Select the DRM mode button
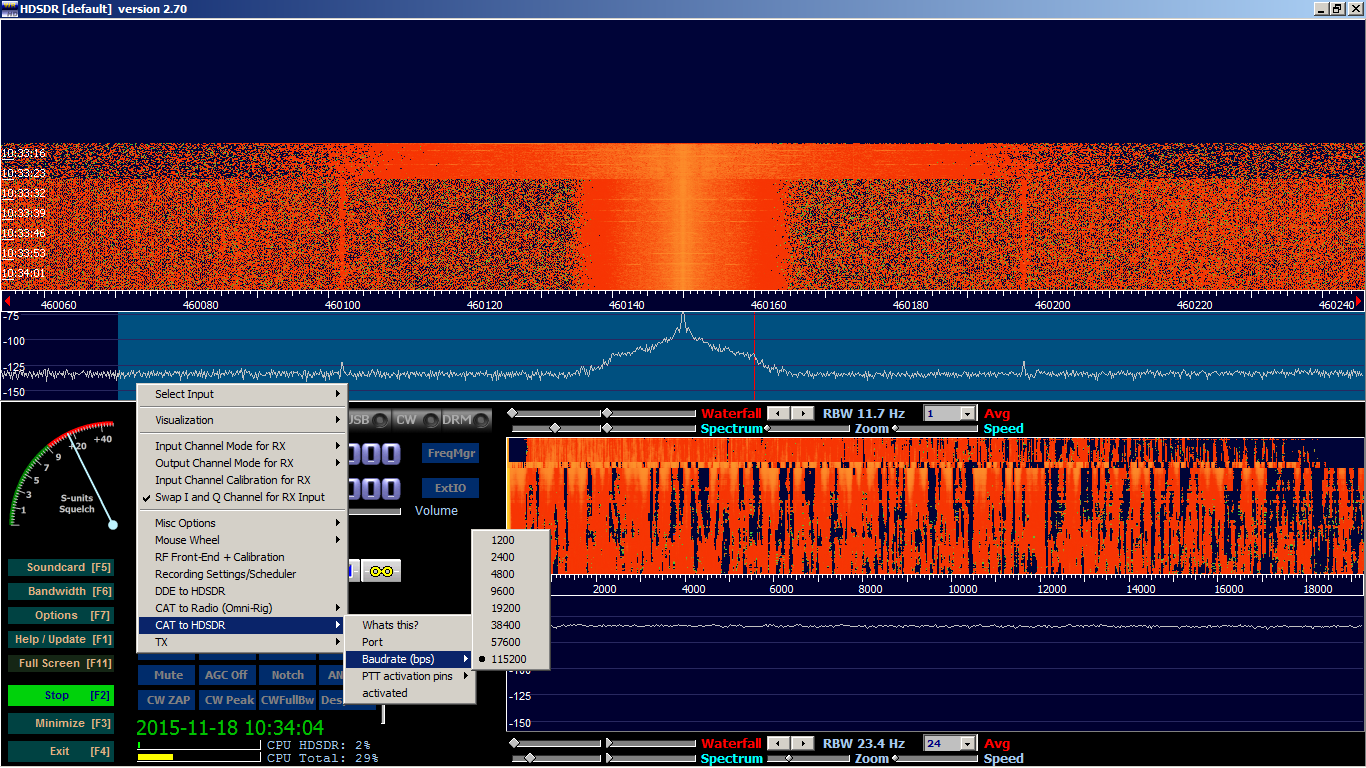1366x768 pixels. coord(467,420)
